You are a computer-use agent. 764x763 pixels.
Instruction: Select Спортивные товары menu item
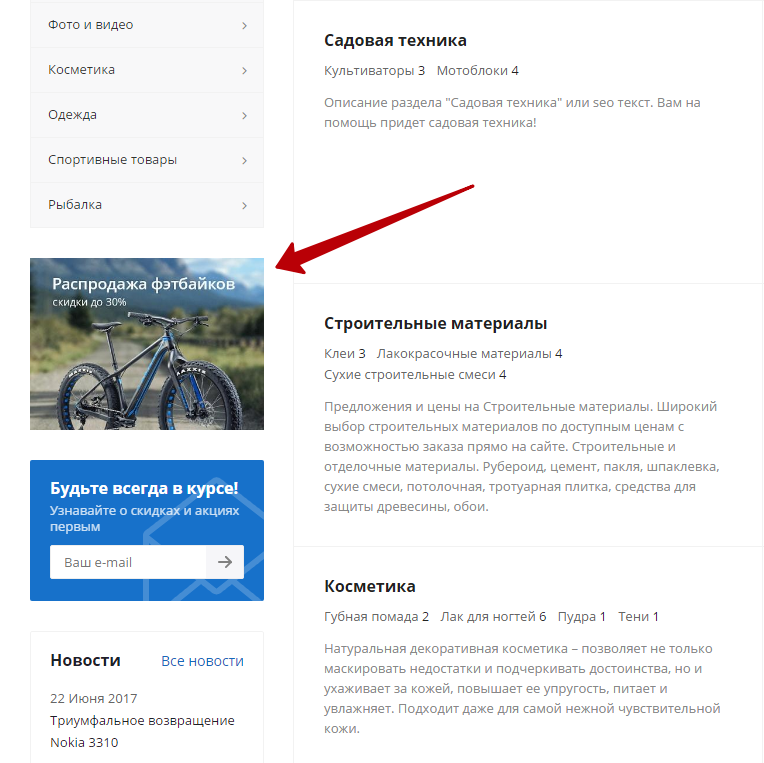147,160
